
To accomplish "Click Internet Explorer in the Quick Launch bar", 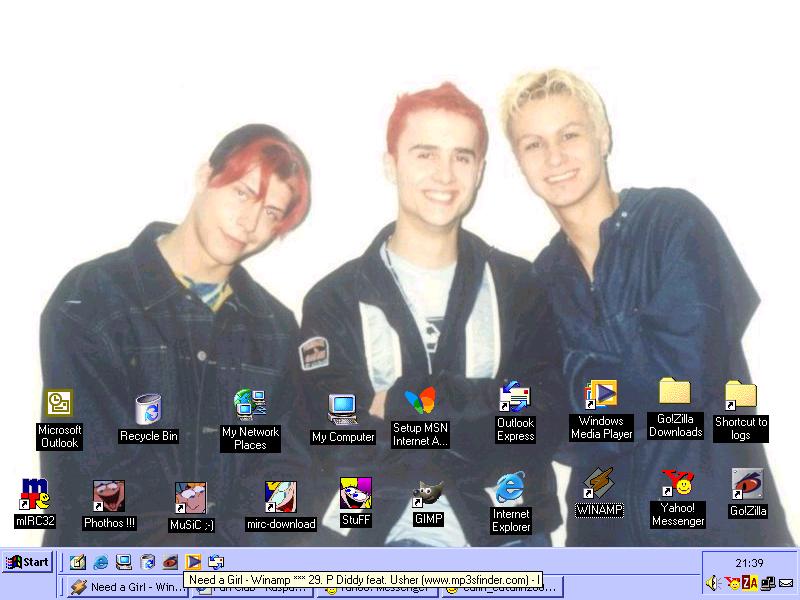I will click(101, 562).
